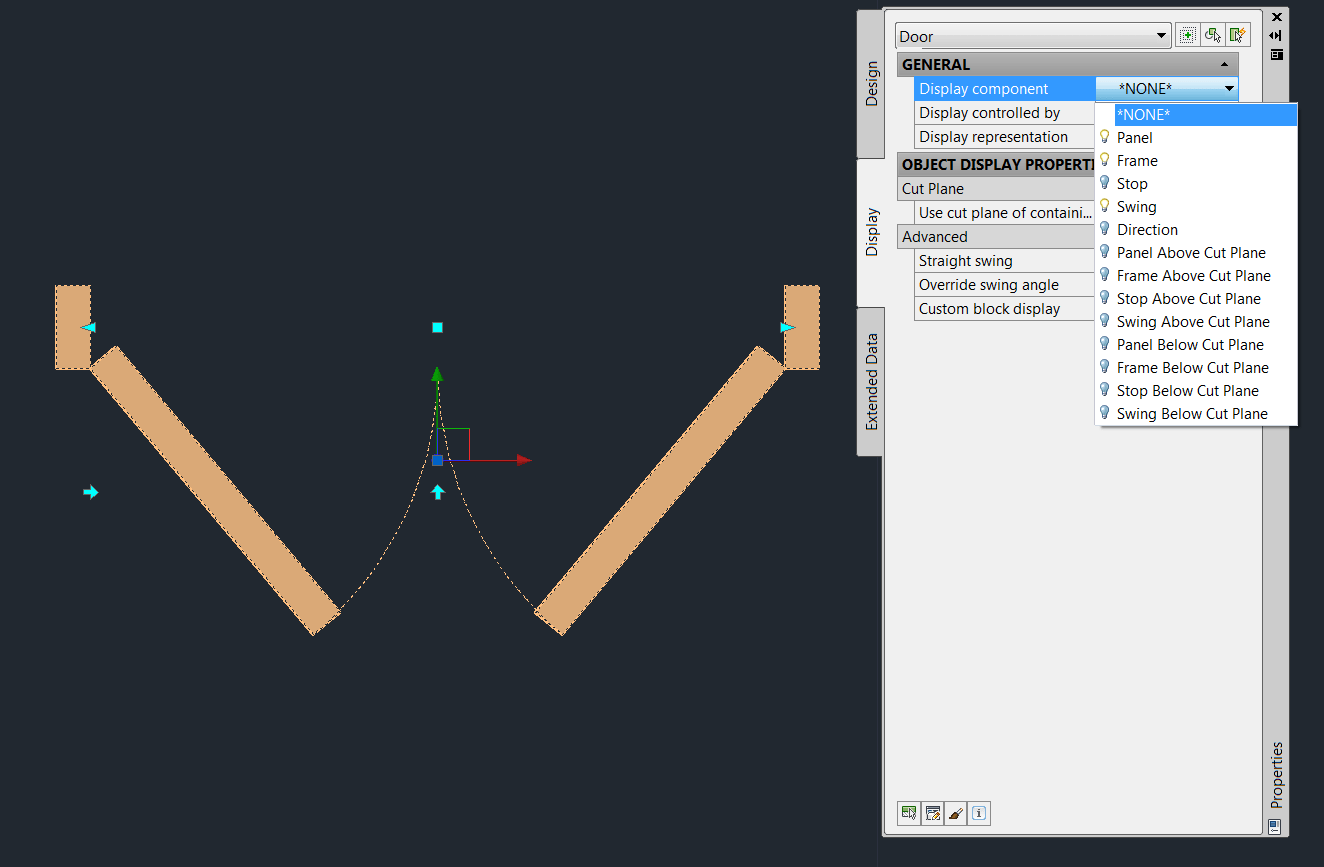The height and width of the screenshot is (867, 1324).
Task: Click the cyan square grip above door
Action: point(437,327)
